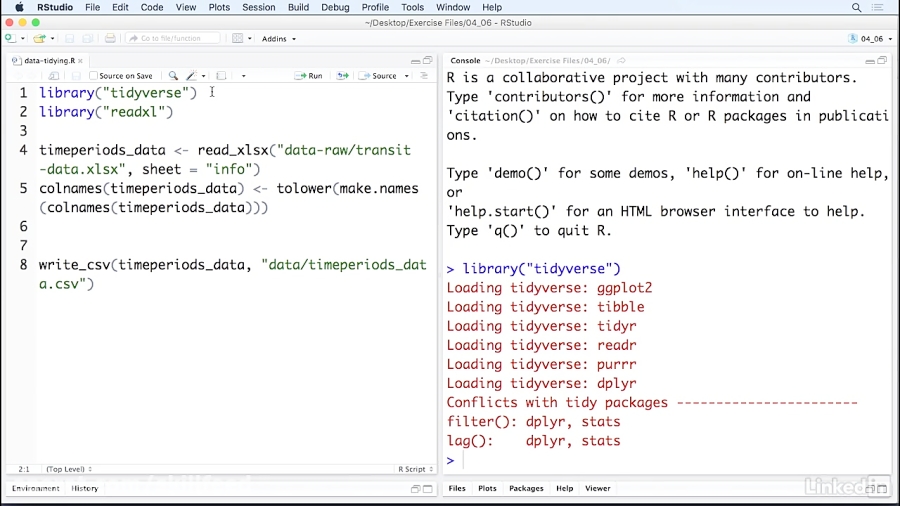Click the document outline icon
The width and height of the screenshot is (900, 506).
pos(424,76)
